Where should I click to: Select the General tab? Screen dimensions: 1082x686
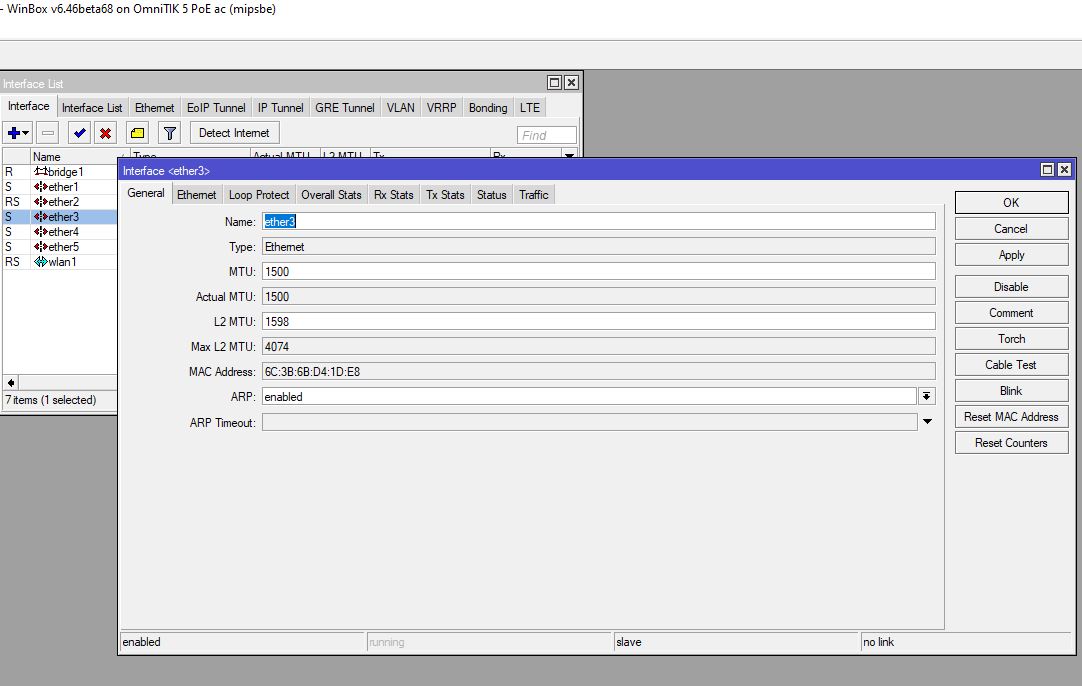(x=146, y=194)
